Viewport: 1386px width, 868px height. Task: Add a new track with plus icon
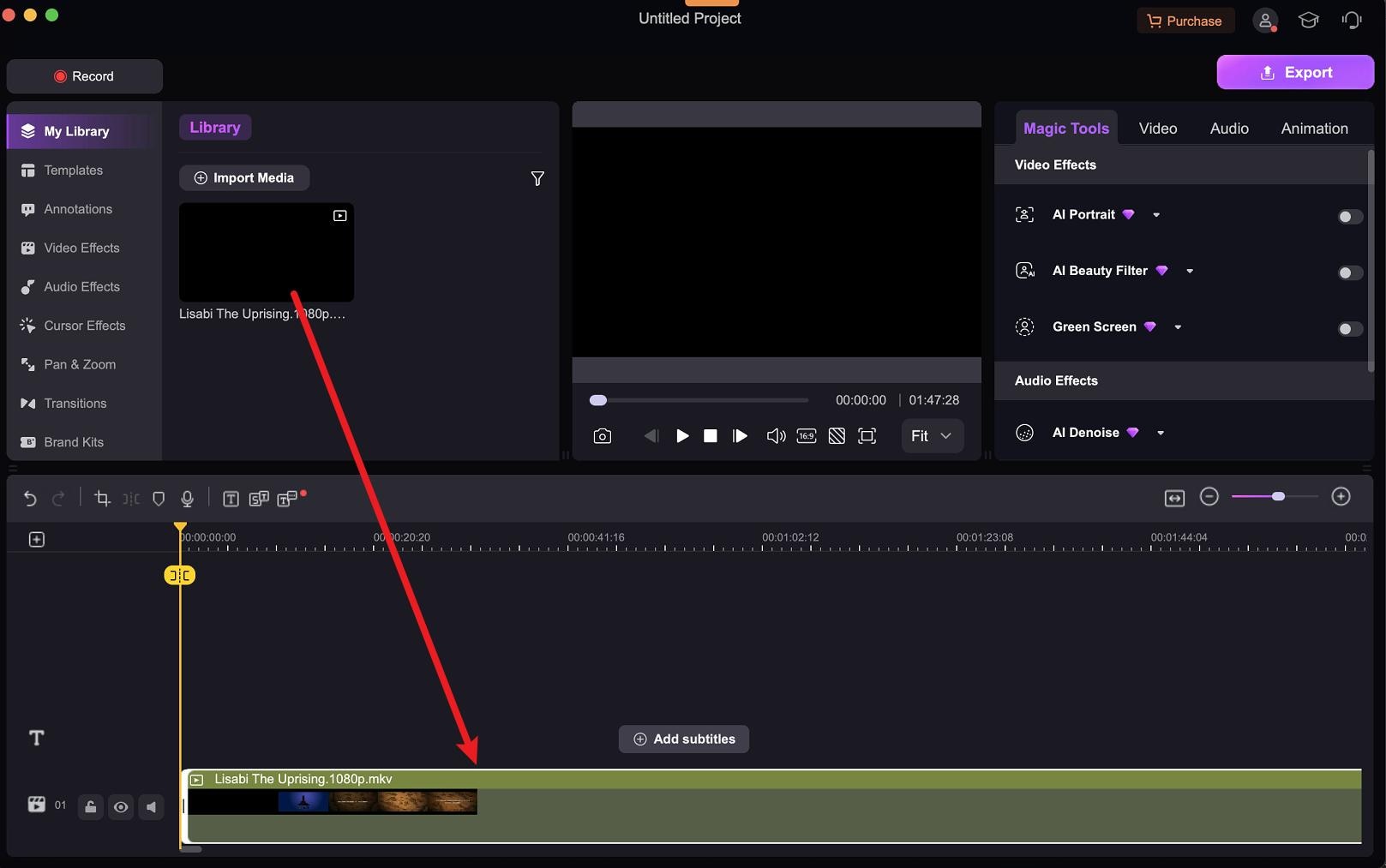pos(37,539)
